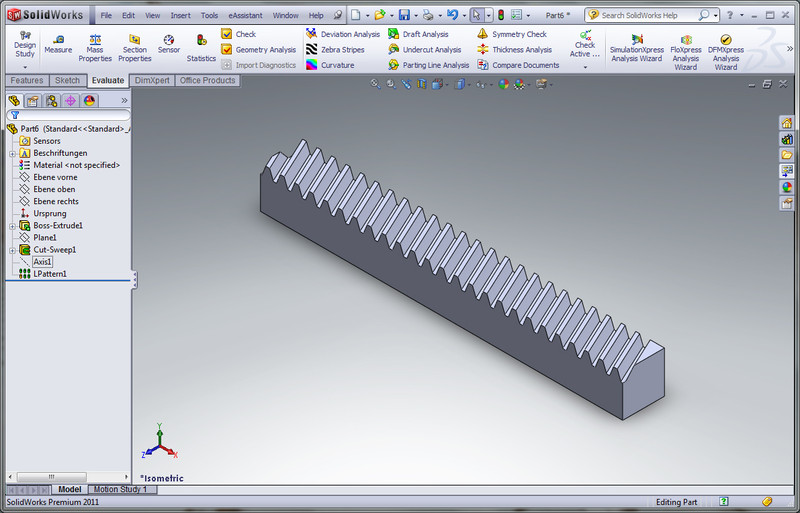Expand the Cut-Sweep1 feature node
Viewport: 800px width, 513px height.
12,250
